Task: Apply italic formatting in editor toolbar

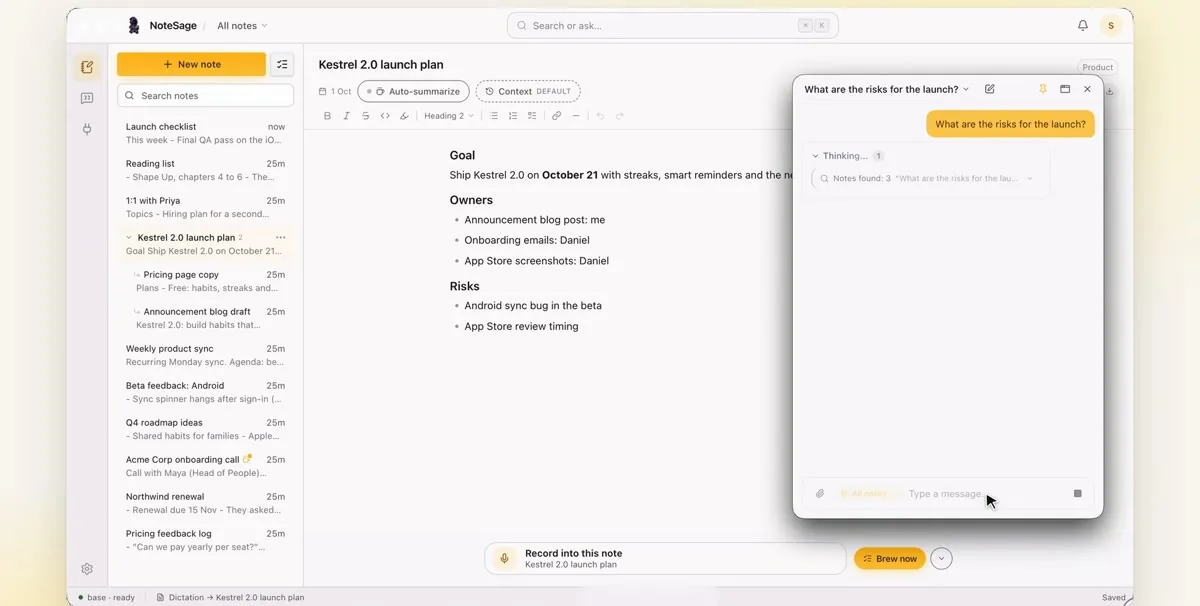Action: click(x=346, y=116)
